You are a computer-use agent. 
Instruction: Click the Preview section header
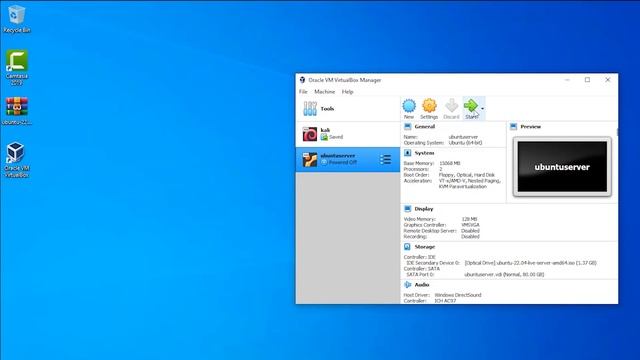(530, 127)
